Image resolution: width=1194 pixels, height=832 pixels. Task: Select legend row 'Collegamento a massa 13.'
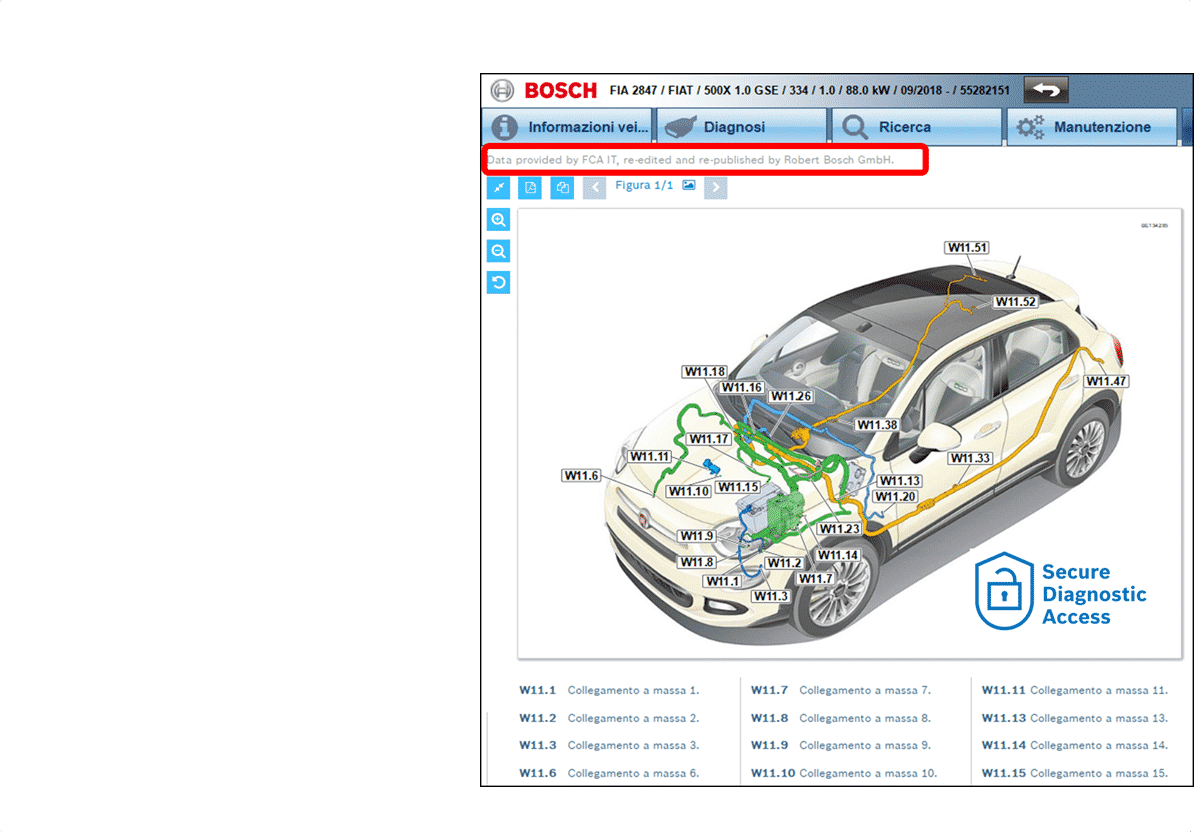(x=1099, y=718)
